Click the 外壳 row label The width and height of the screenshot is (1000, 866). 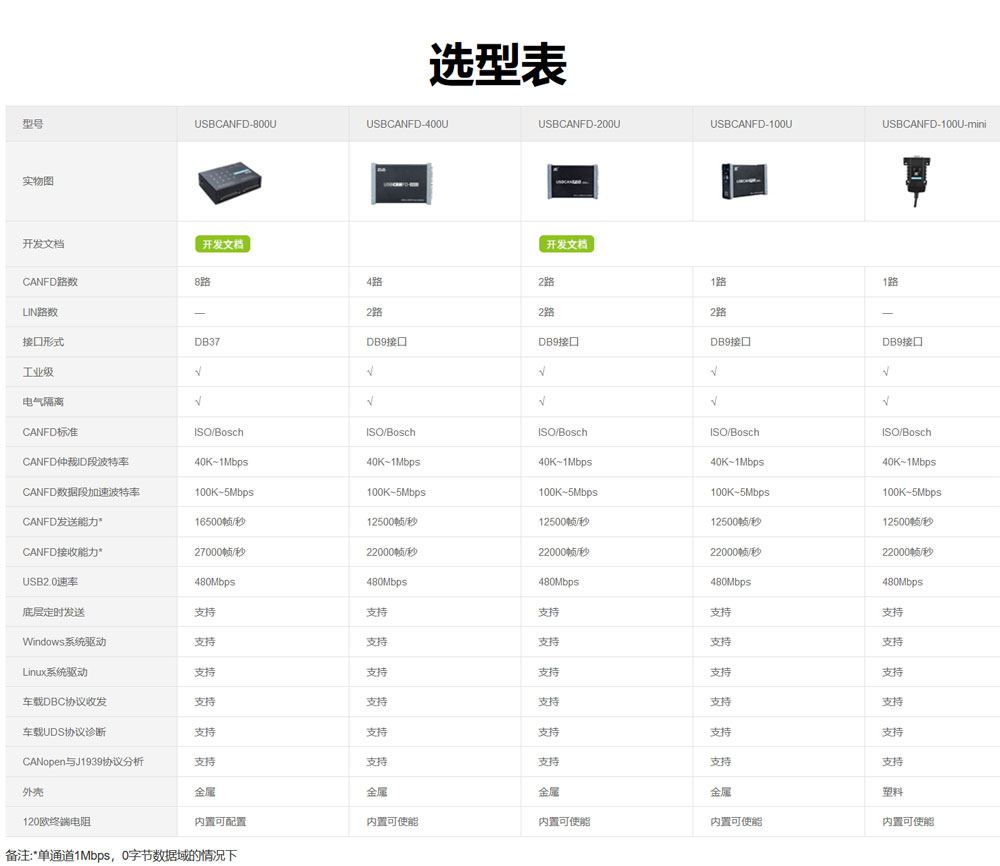[33, 792]
